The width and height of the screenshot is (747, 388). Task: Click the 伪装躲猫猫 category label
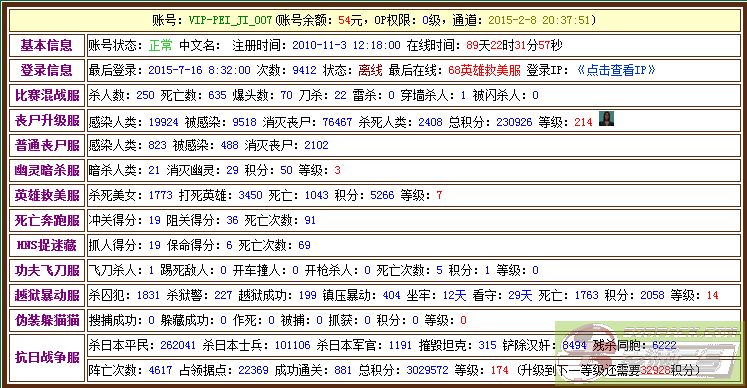tap(47, 320)
